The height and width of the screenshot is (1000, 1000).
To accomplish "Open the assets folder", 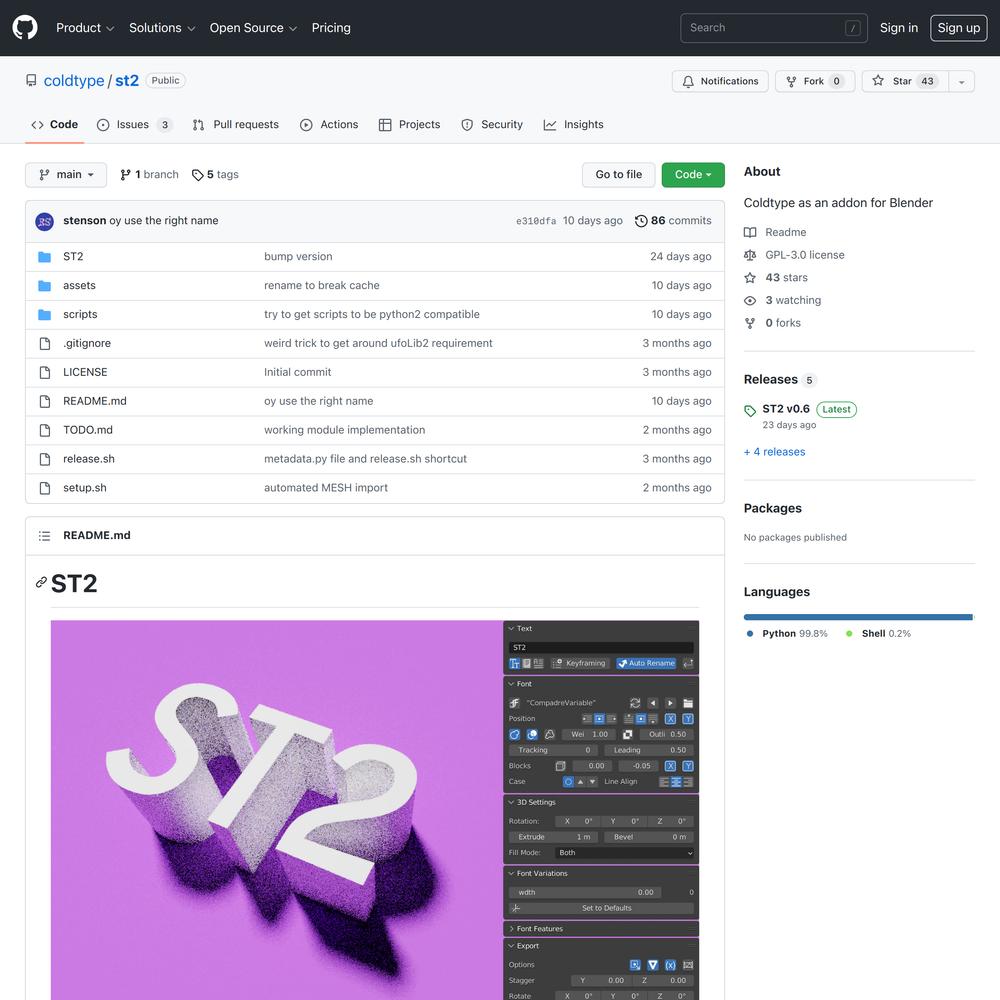I will (x=79, y=285).
